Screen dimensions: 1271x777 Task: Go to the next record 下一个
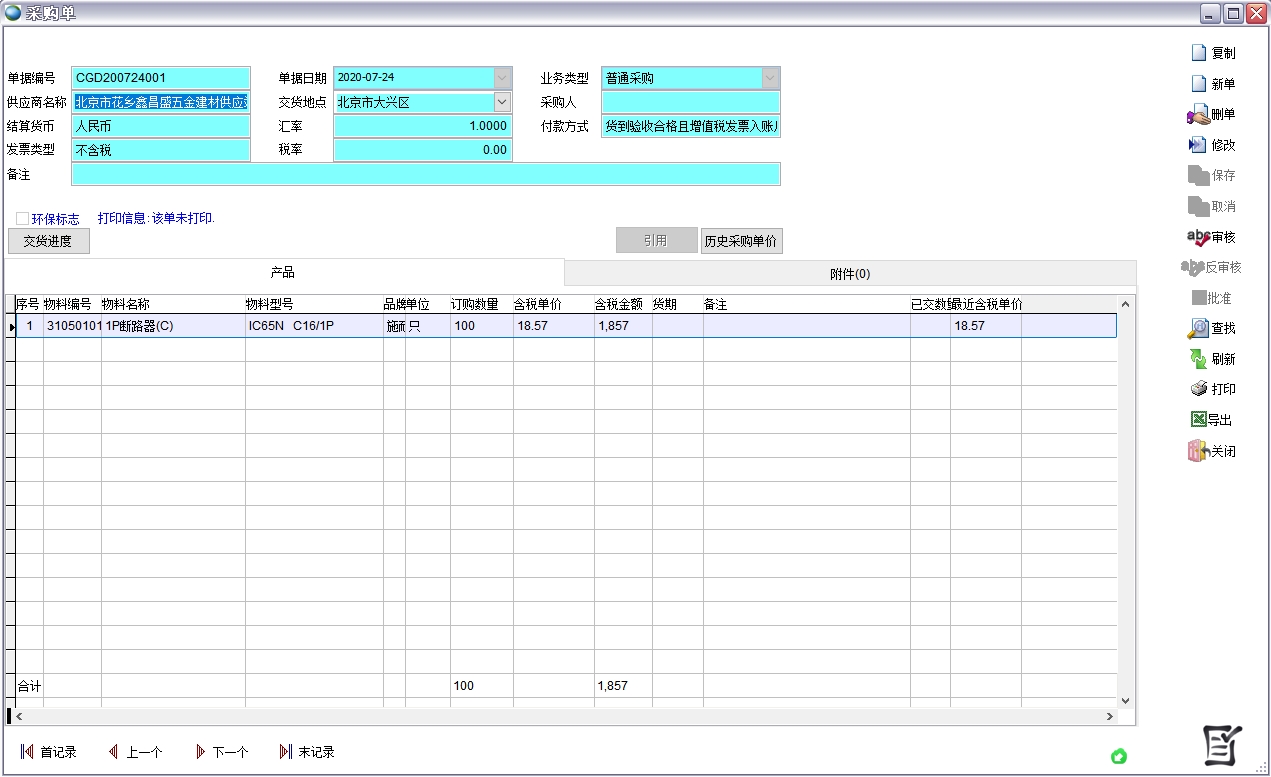pyautogui.click(x=221, y=752)
